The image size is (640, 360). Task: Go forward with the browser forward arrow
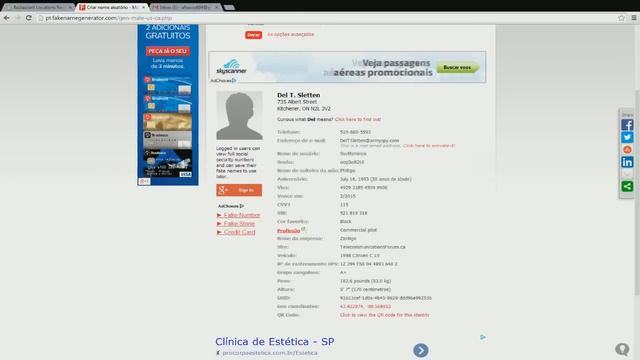[x=18, y=18]
